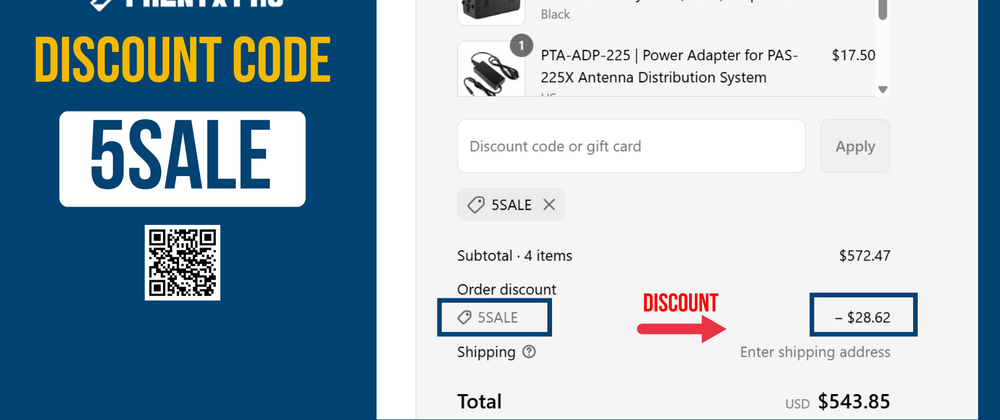The image size is (1000, 420).
Task: Click the tag icon in the 5SALE chip
Action: 476,205
